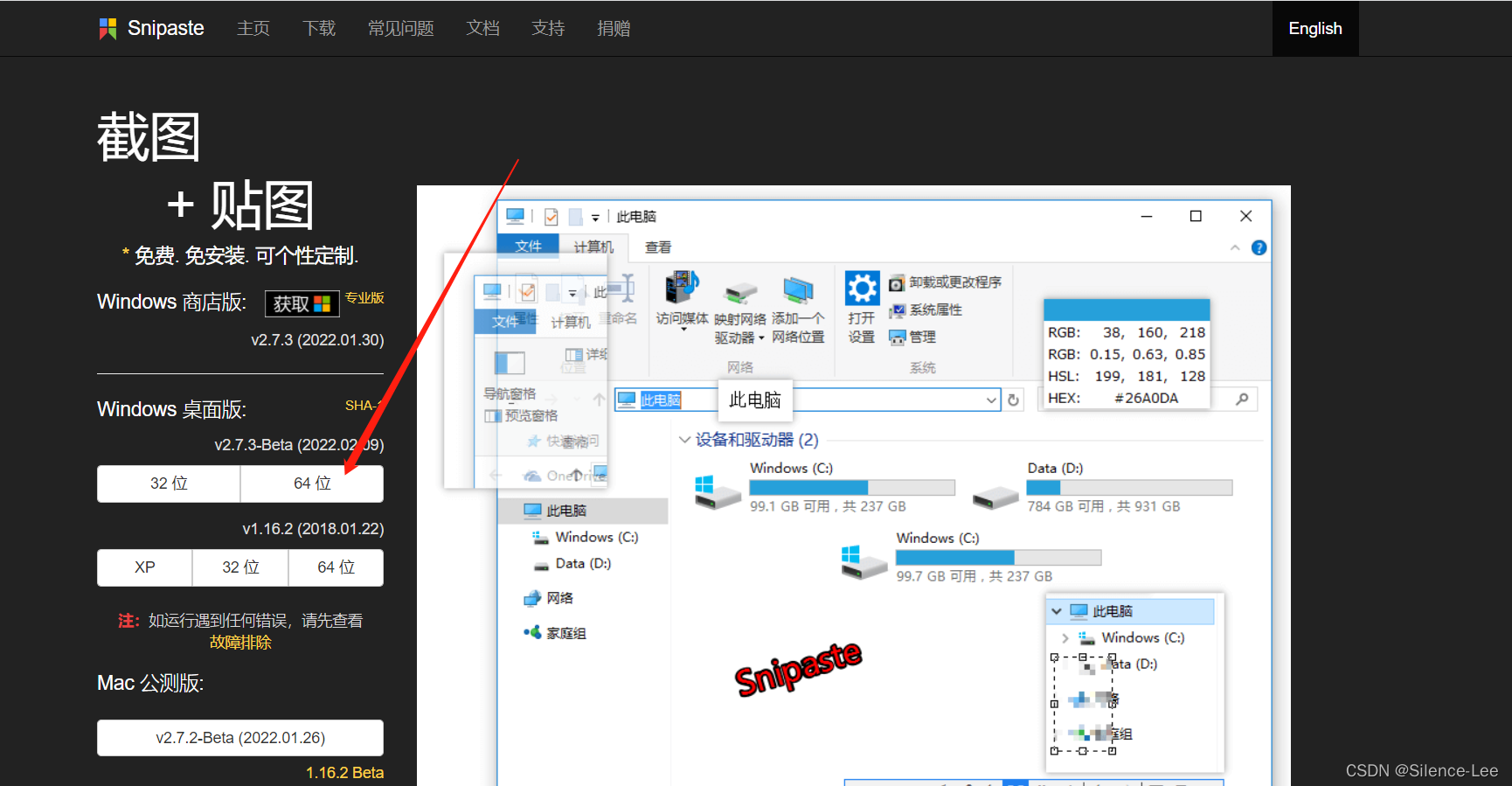Click the Microsoft logo inside the 获取 button
Screen dimensions: 1512x786
tap(323, 303)
